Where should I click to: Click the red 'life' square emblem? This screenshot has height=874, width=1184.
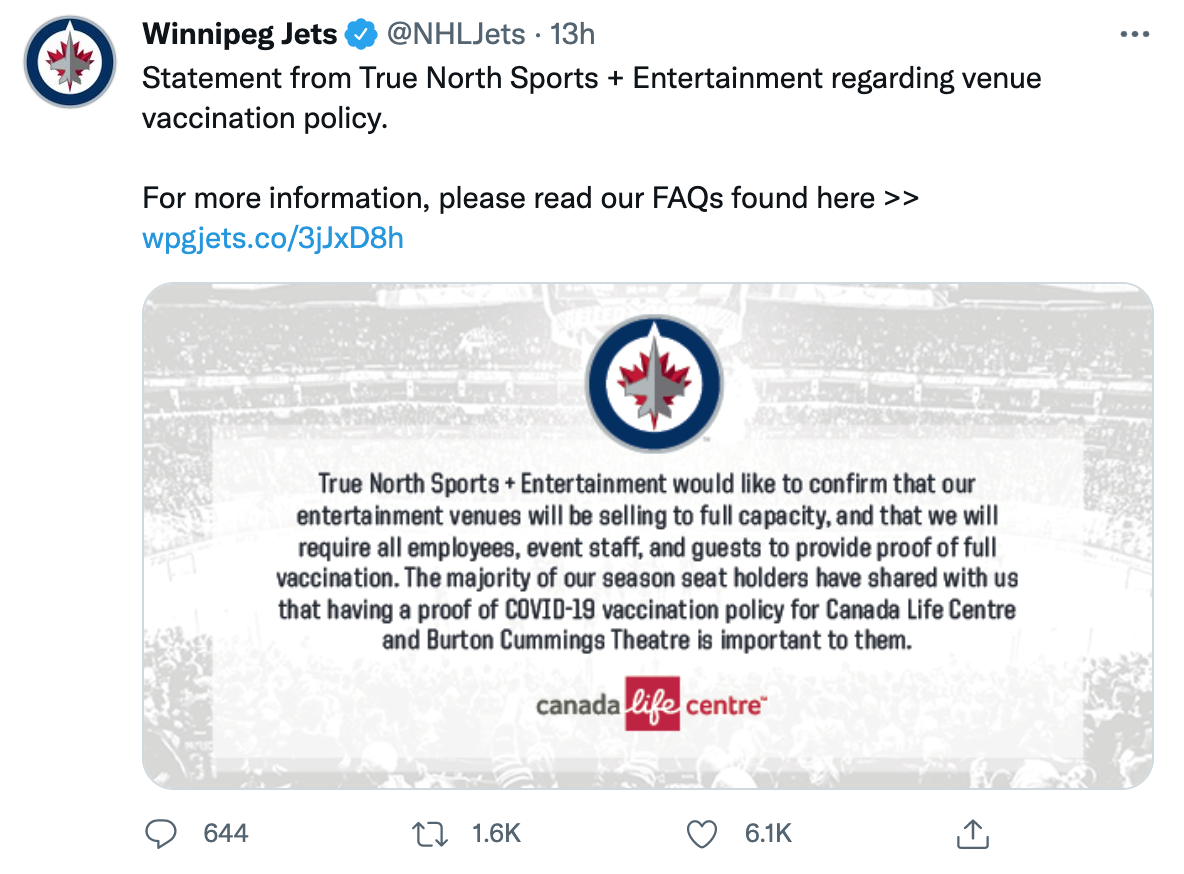(652, 703)
